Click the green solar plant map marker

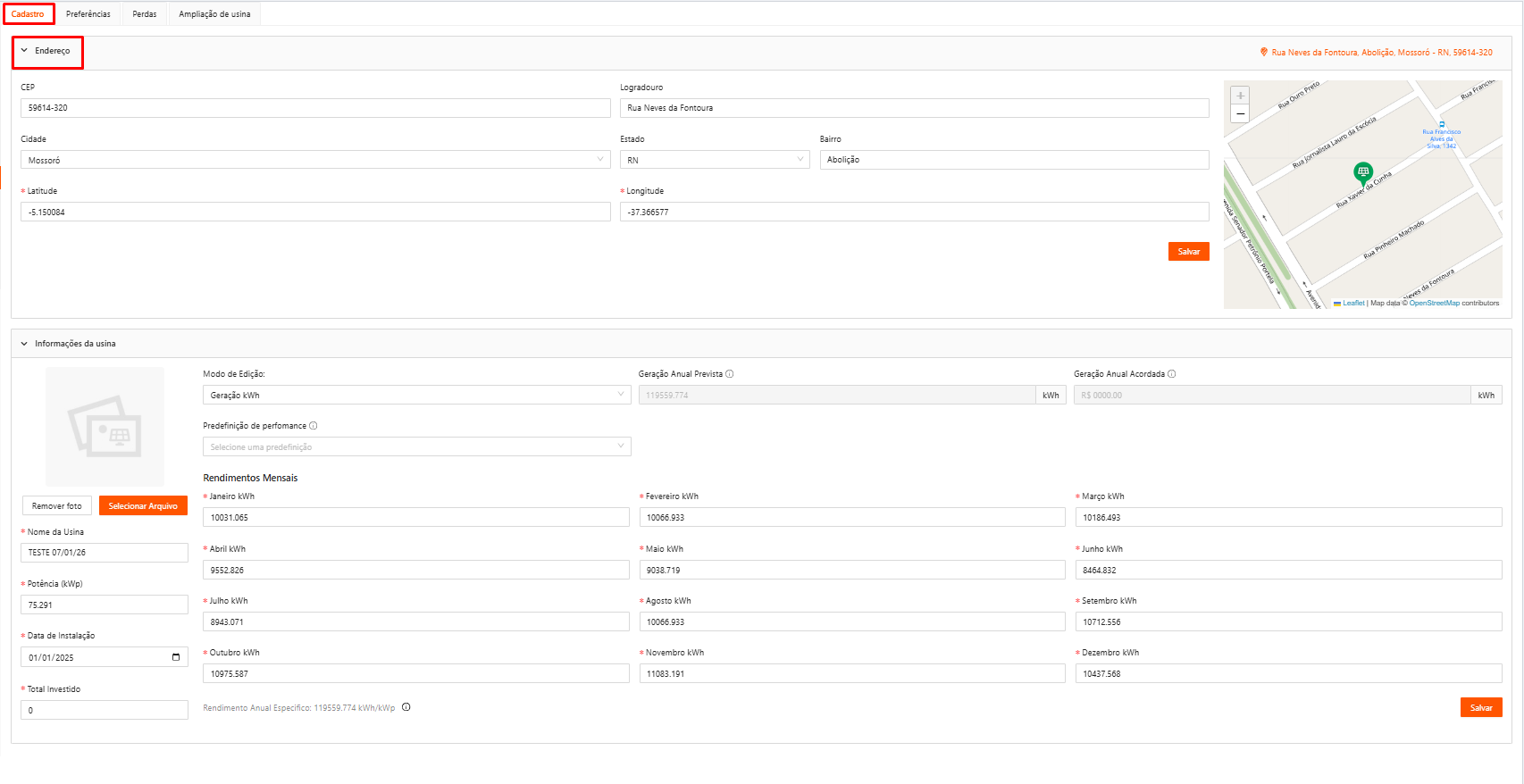tap(1362, 172)
